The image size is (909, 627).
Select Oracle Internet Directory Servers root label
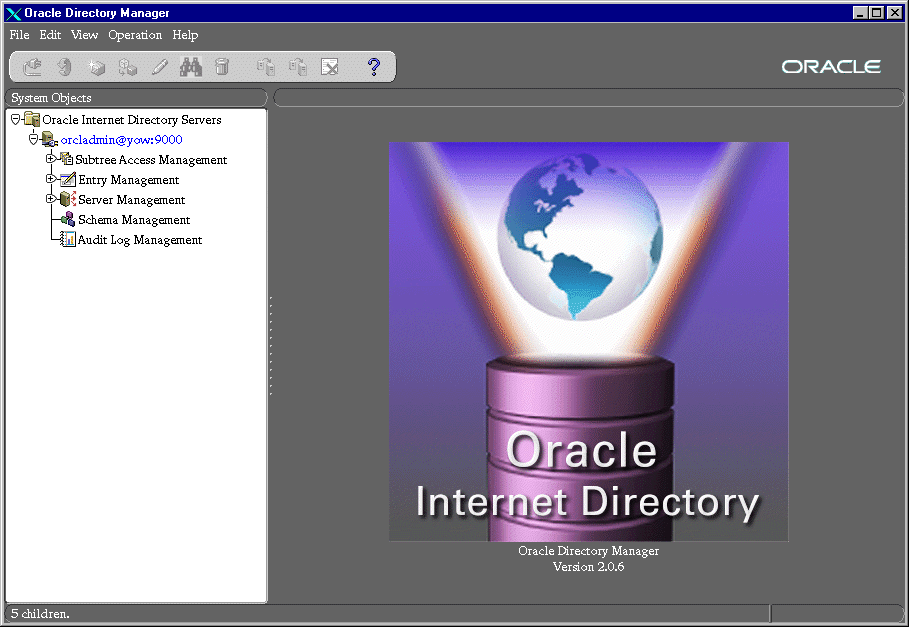point(131,120)
